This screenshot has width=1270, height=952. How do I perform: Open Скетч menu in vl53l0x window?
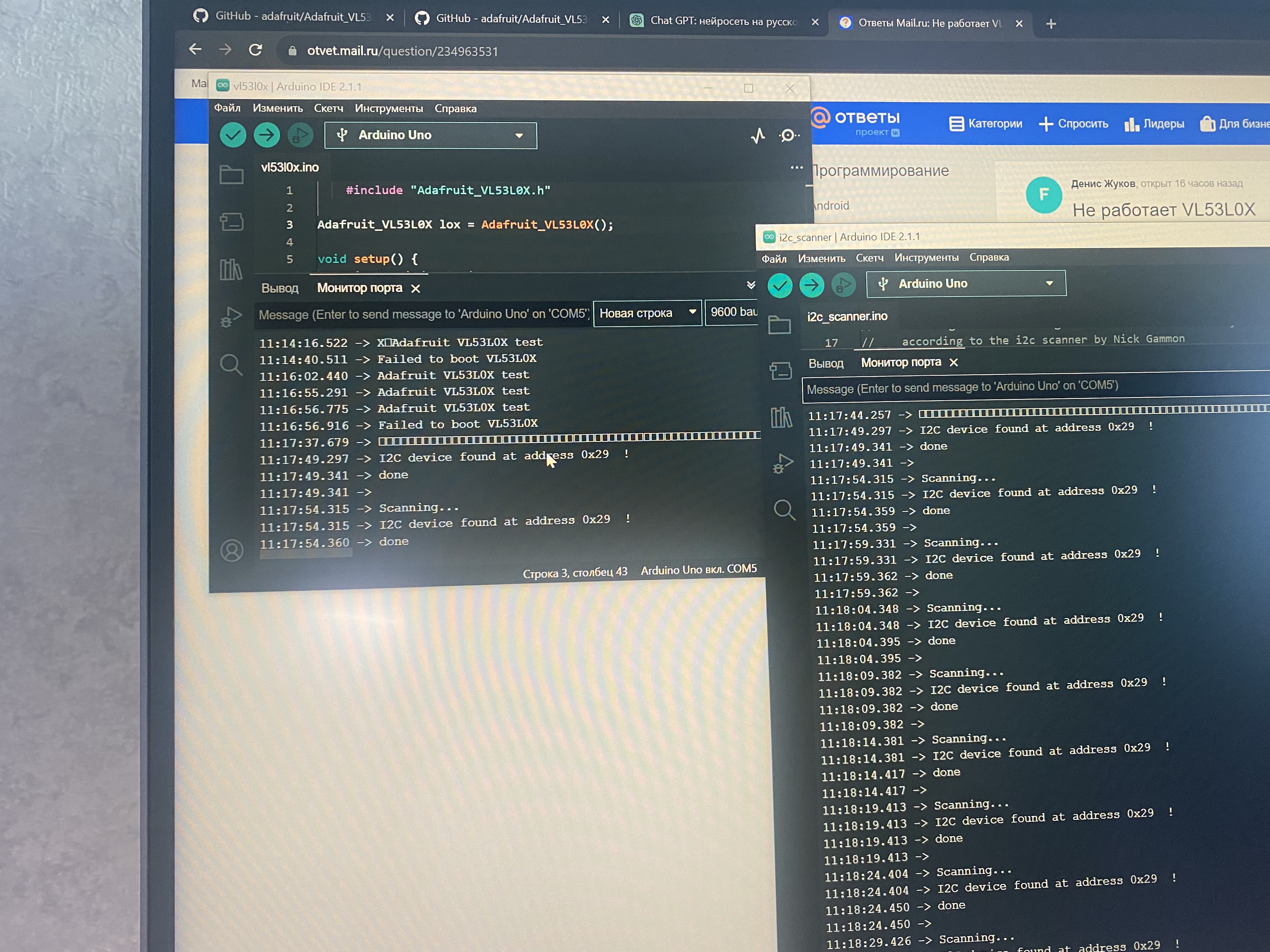pyautogui.click(x=329, y=108)
